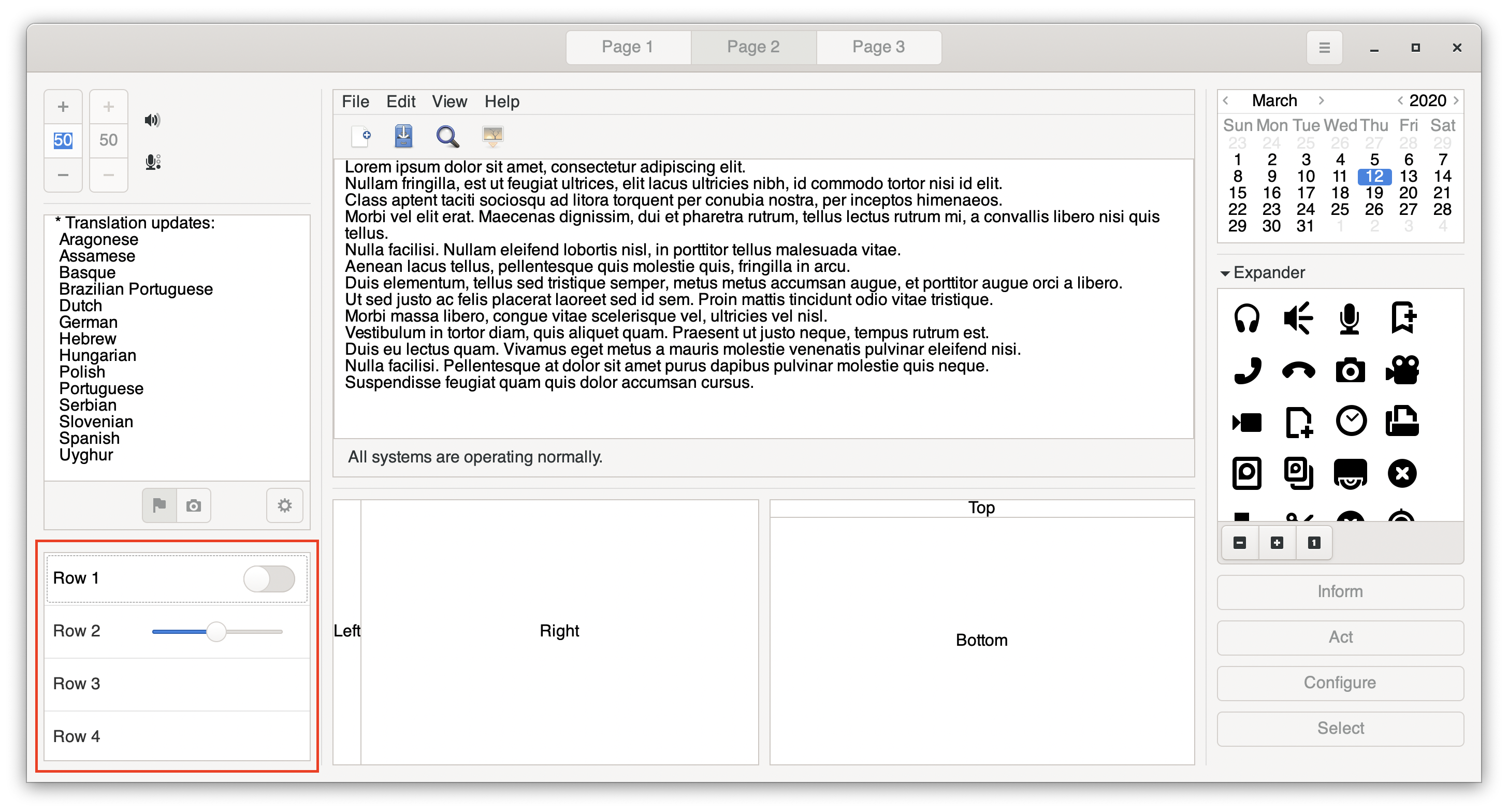The image size is (1508, 812).
Task: Select the headphones icon in the Expander grid
Action: 1246,318
